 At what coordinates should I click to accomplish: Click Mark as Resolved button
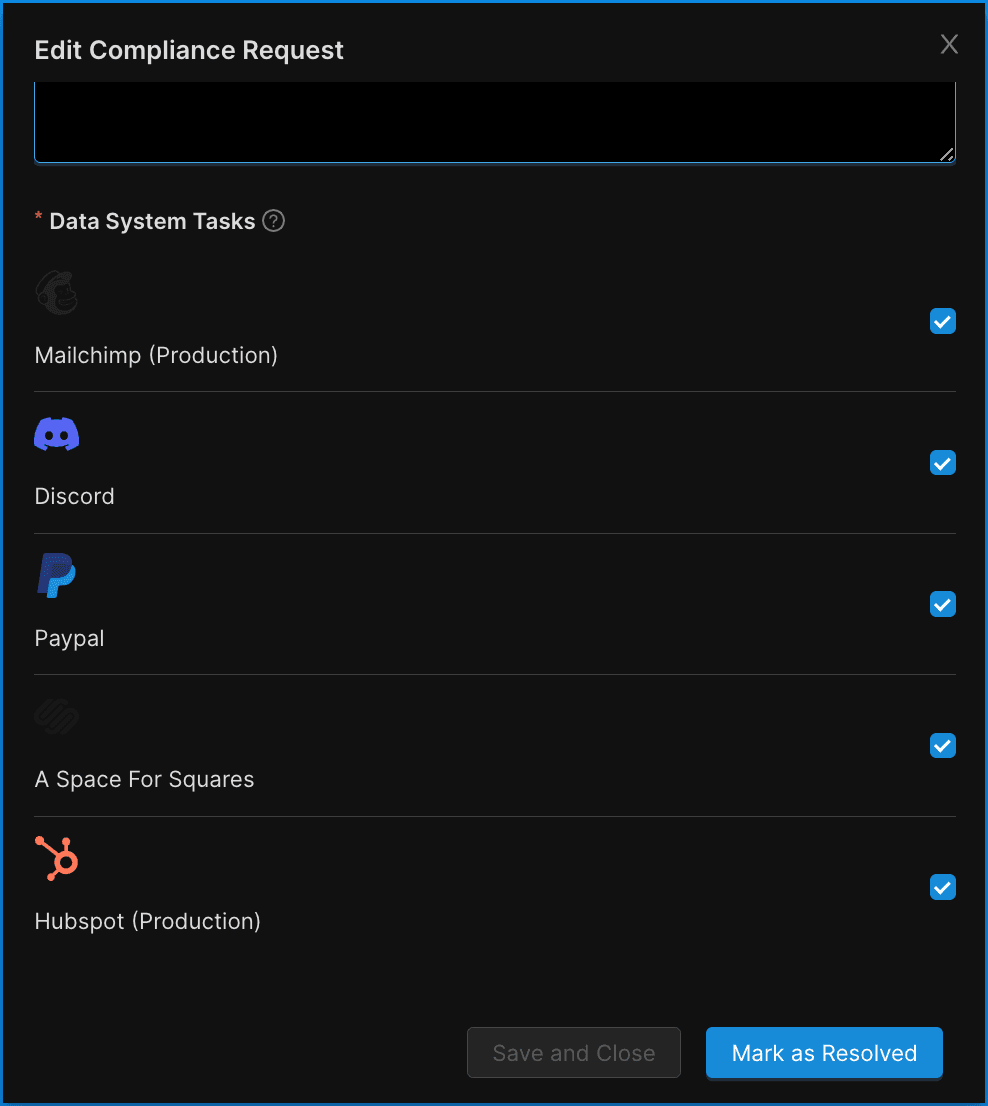pyautogui.click(x=824, y=1053)
